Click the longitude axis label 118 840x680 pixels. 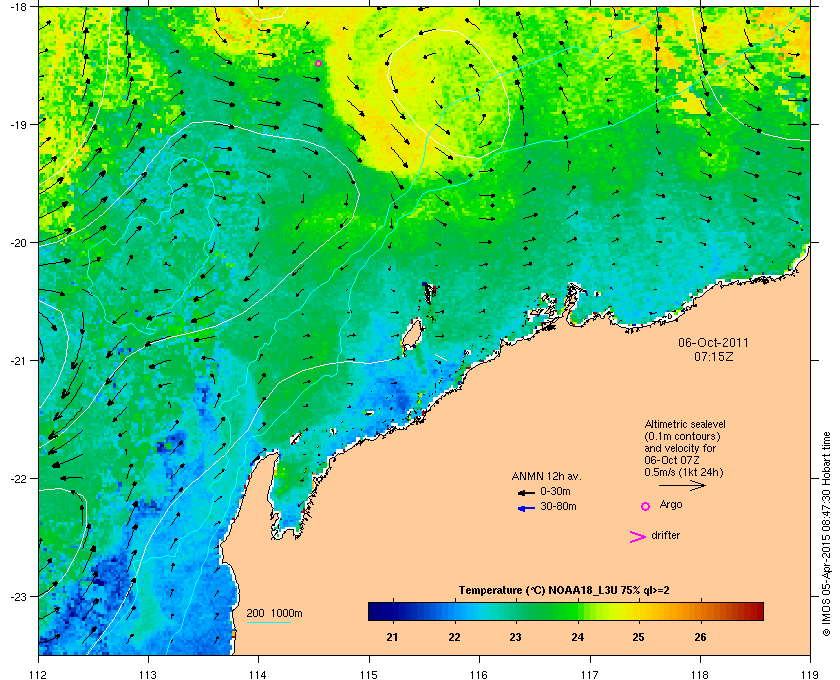pos(700,674)
